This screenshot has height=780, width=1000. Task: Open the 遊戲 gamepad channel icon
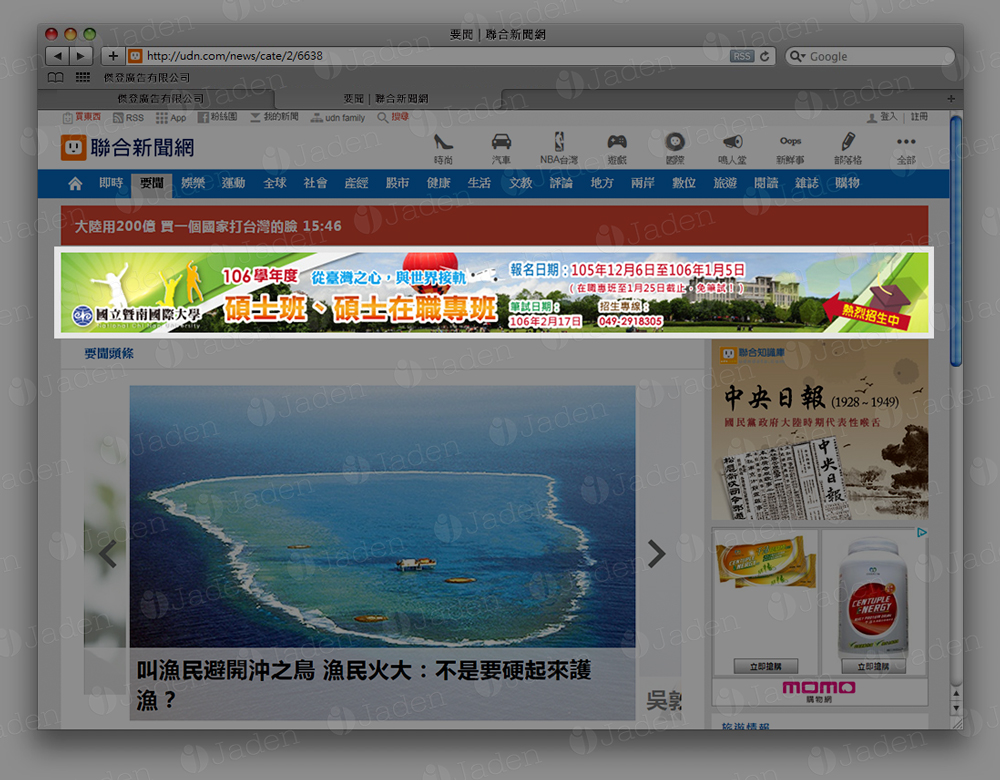617,149
